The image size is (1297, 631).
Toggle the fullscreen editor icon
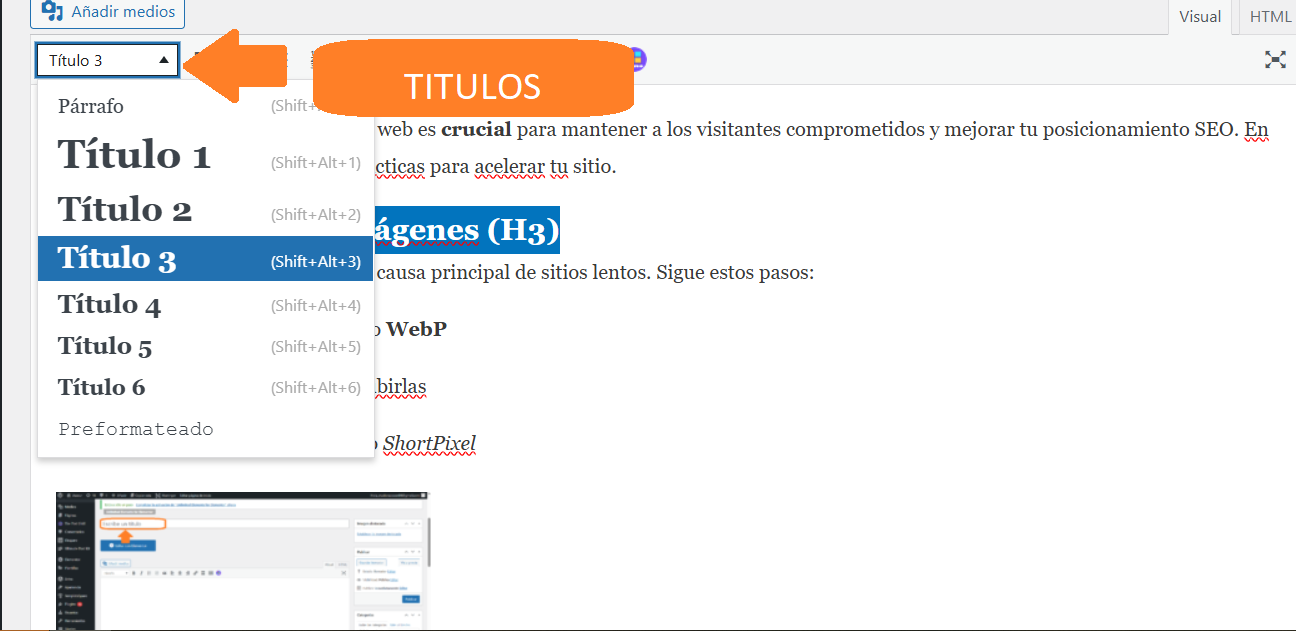click(1275, 60)
